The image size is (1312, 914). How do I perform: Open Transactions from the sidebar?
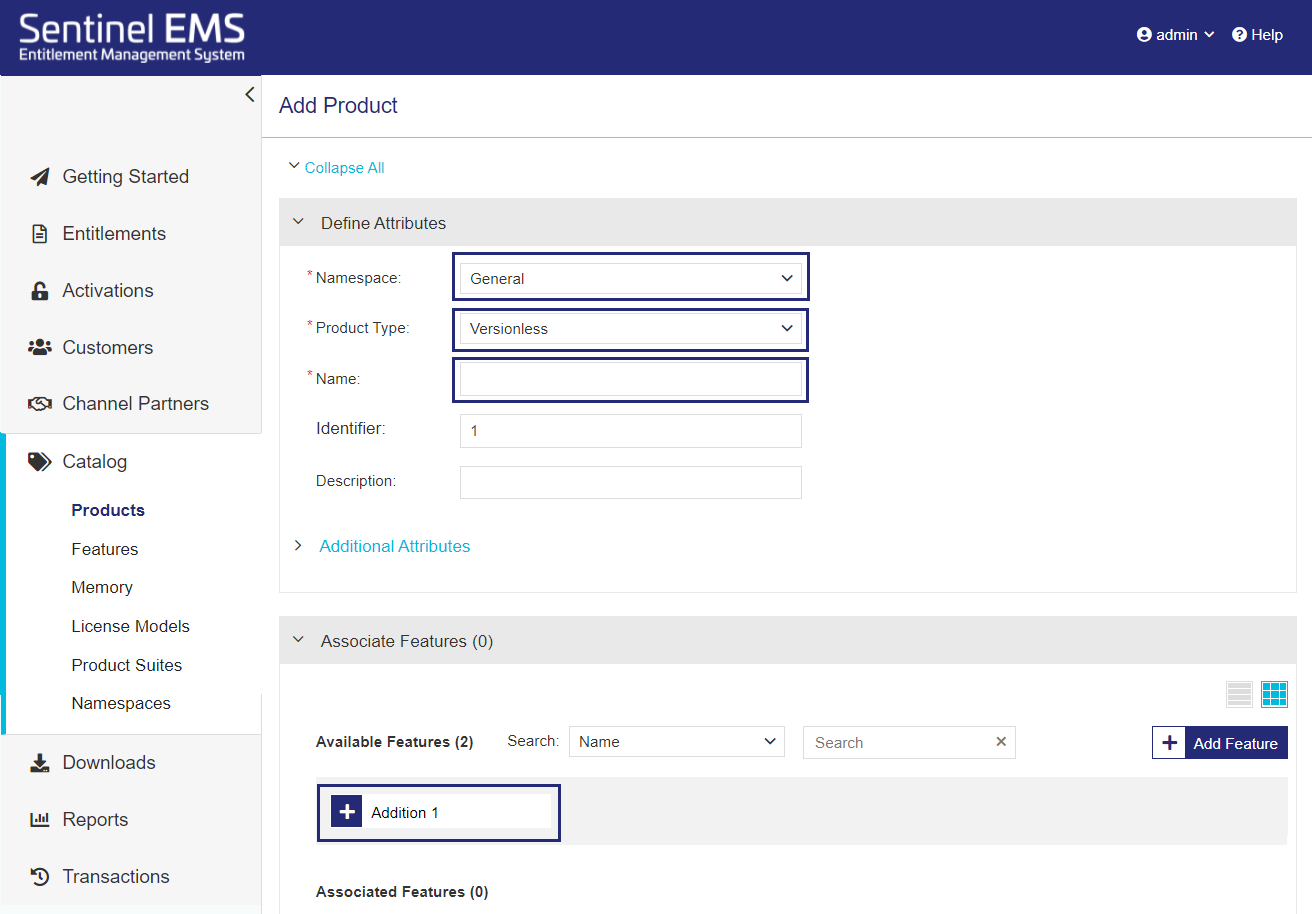(115, 876)
